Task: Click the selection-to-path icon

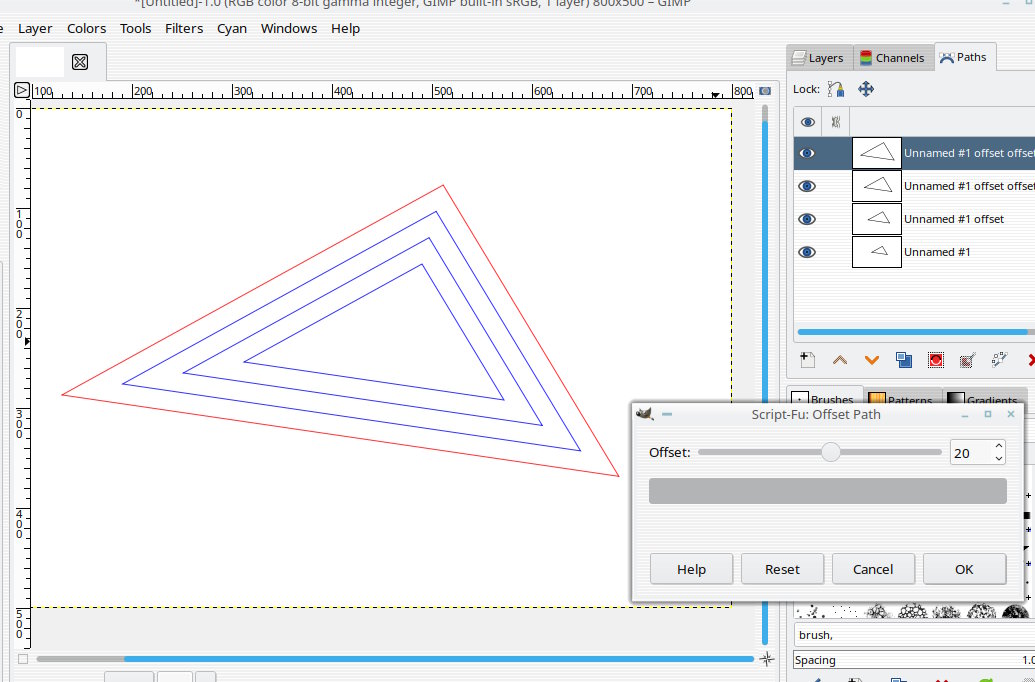Action: click(x=968, y=360)
